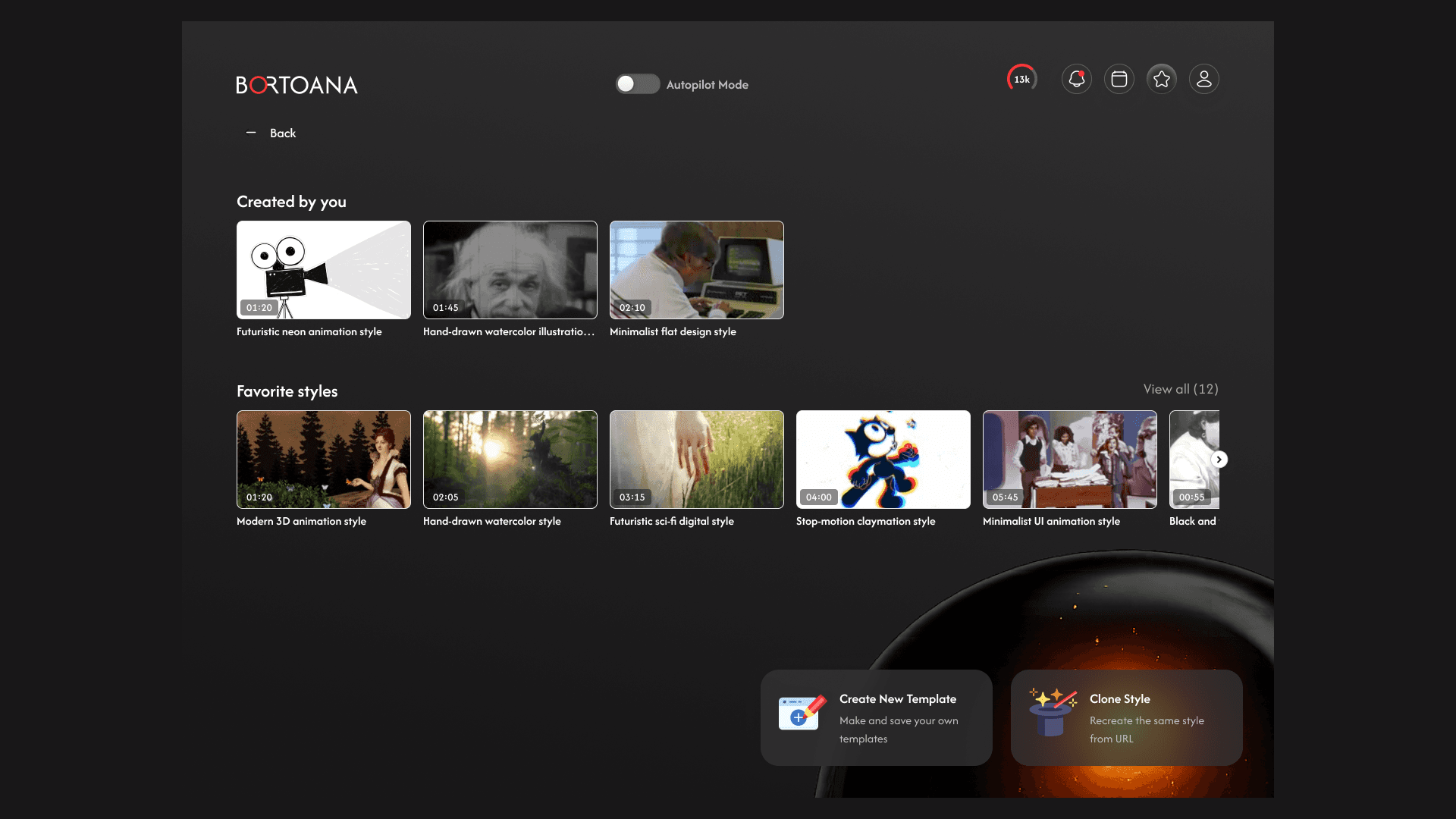The image size is (1456, 819).
Task: Toggle Autopilot Mode switch
Action: [x=637, y=84]
